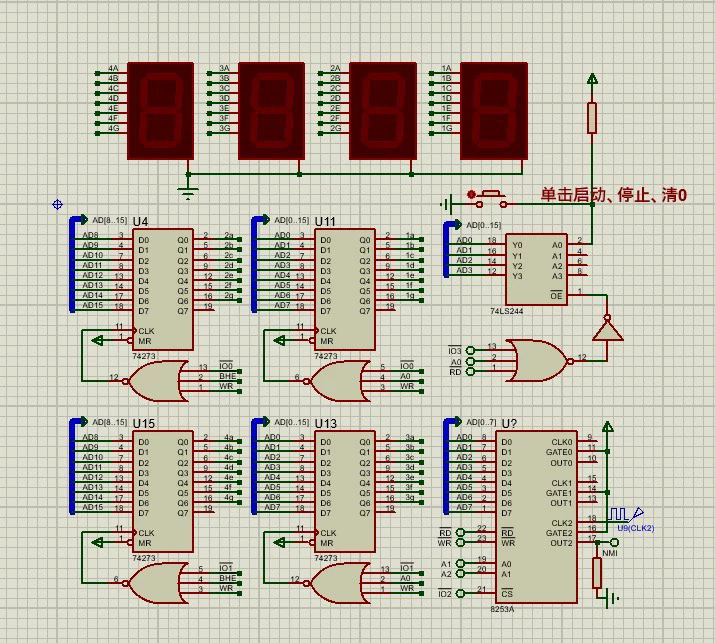Click the power terminal arrow above the top resistor
The image size is (715, 643).
[x=592, y=79]
